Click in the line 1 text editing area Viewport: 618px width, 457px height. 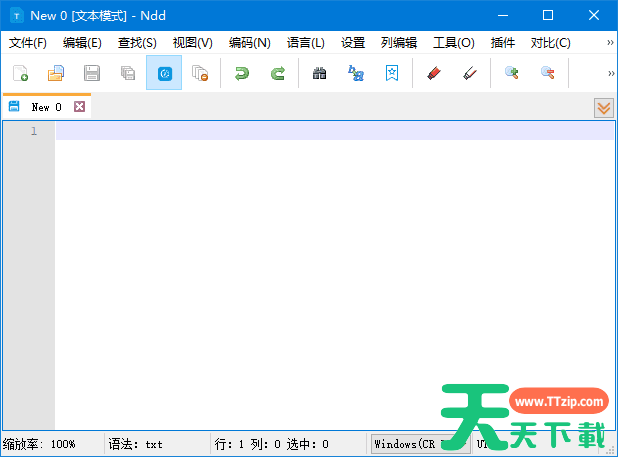pyautogui.click(x=330, y=131)
